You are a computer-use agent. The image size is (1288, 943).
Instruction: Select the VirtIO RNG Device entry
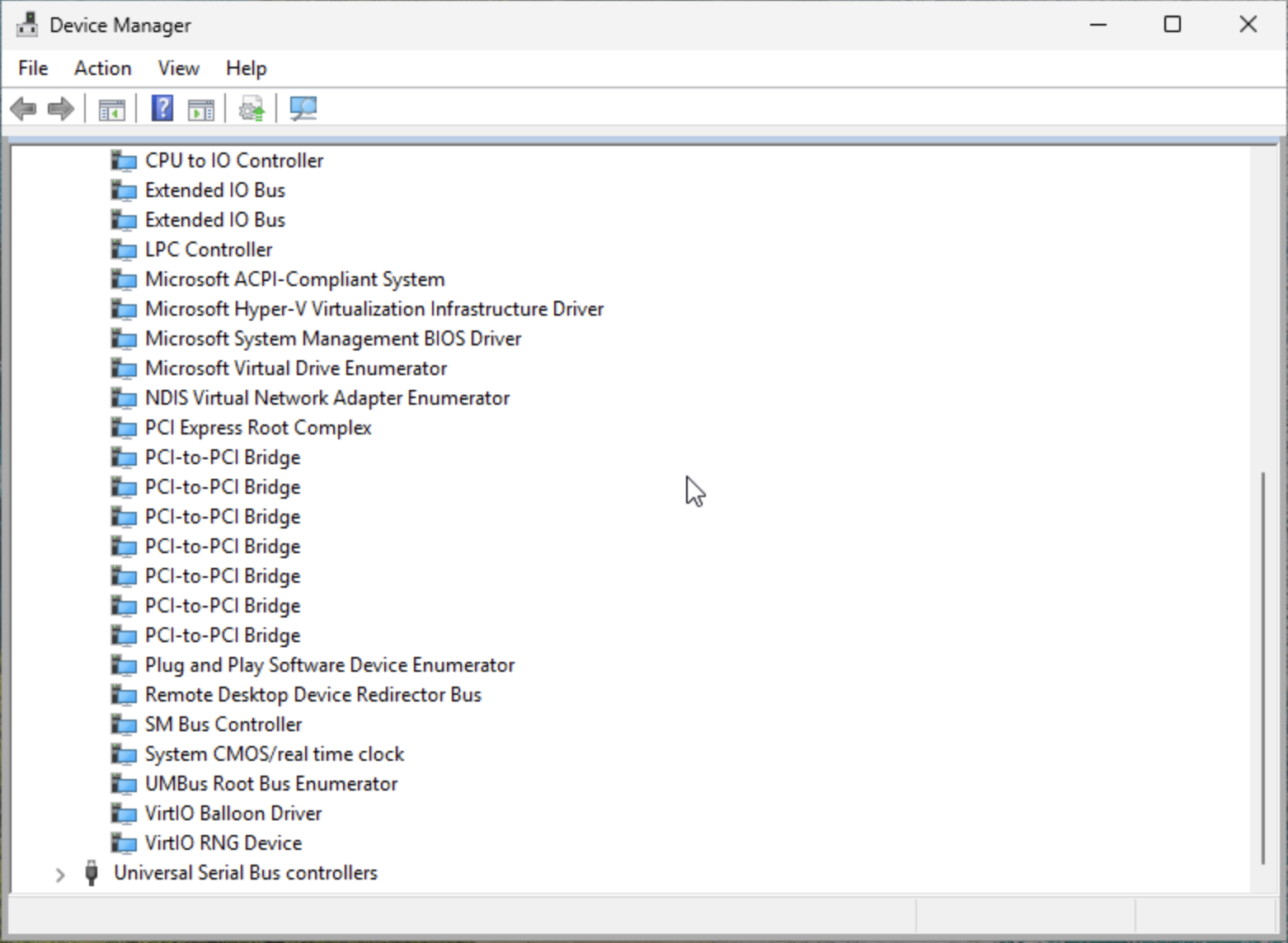pyautogui.click(x=223, y=843)
